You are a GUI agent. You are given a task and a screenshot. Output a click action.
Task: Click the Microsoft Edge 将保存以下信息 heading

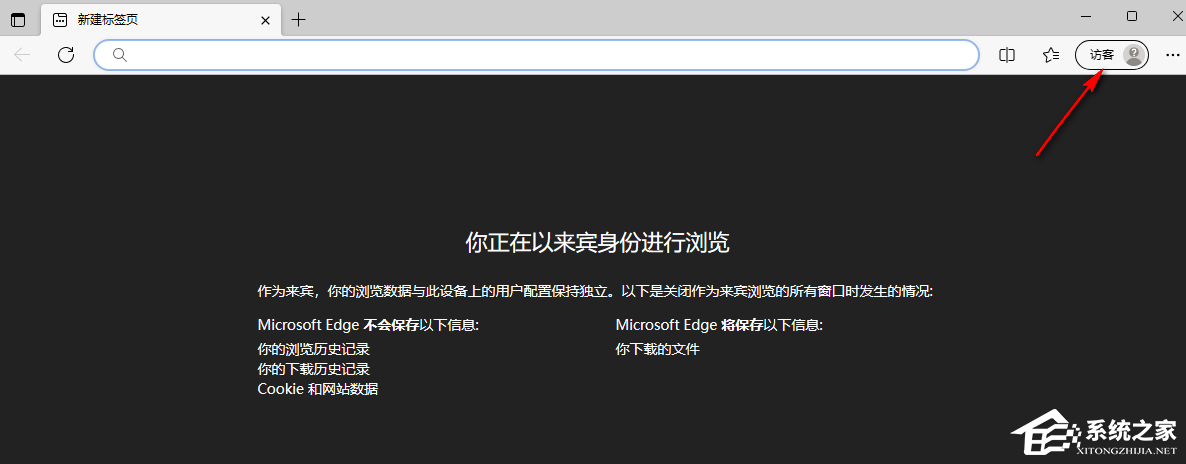(x=719, y=325)
